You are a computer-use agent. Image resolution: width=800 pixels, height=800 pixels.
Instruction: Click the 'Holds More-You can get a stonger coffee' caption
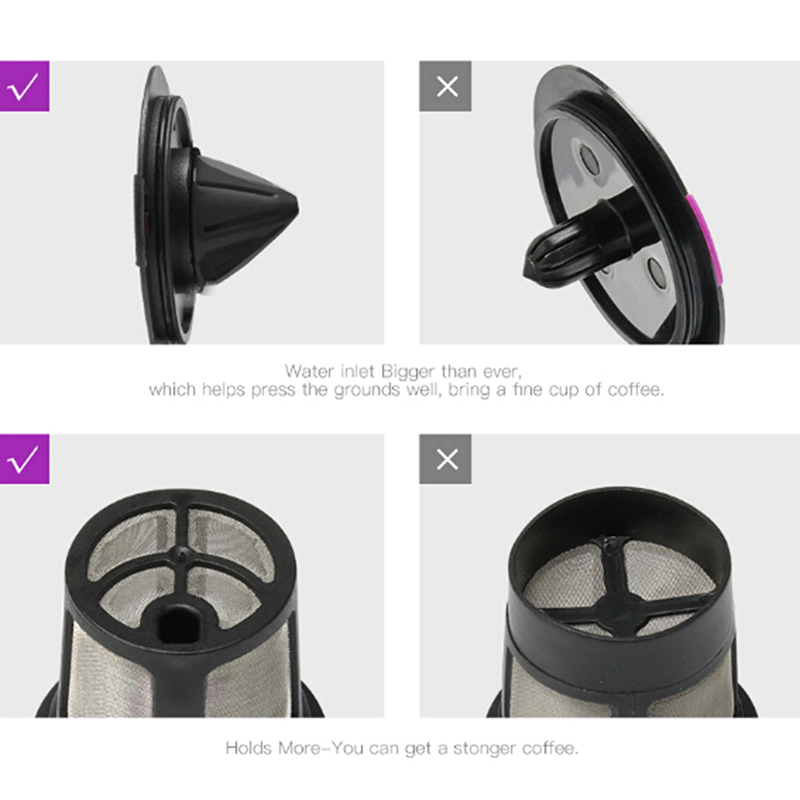pos(402,748)
